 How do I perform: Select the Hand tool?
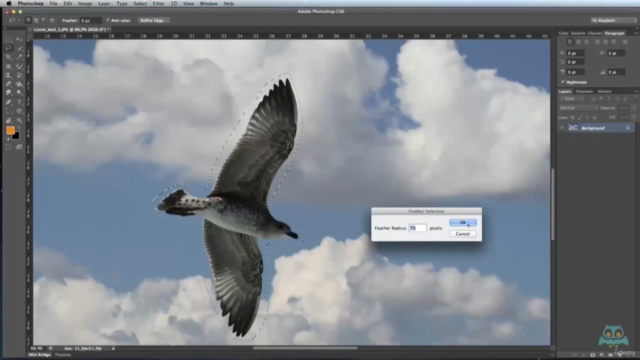(8, 120)
